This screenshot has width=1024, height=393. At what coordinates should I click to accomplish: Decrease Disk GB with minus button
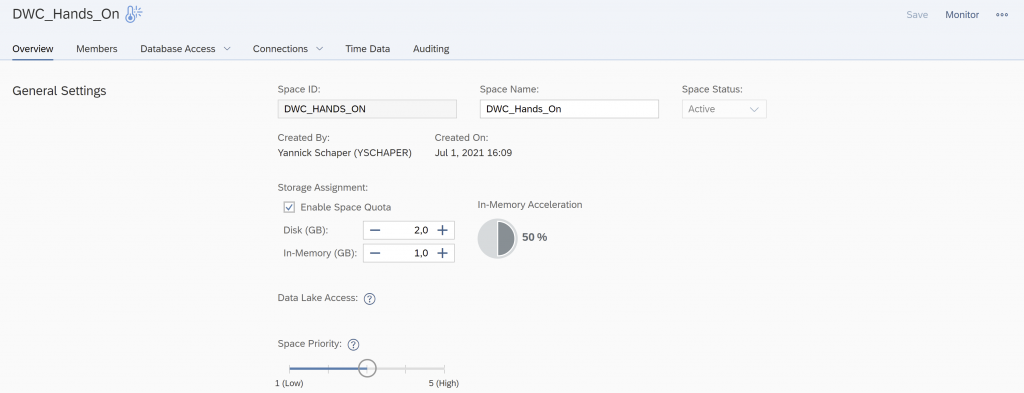[375, 230]
